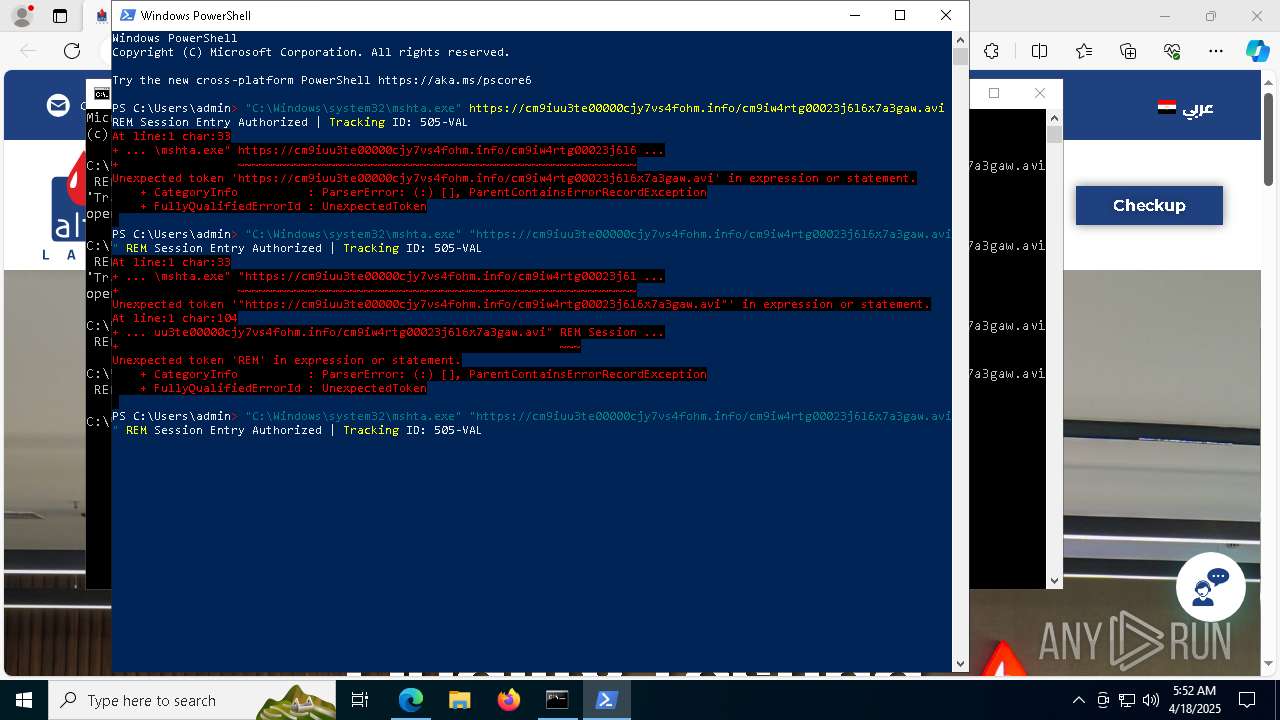Image resolution: width=1280 pixels, height=720 pixels.
Task: Reload the page in Edge
Action: (x=72, y=51)
